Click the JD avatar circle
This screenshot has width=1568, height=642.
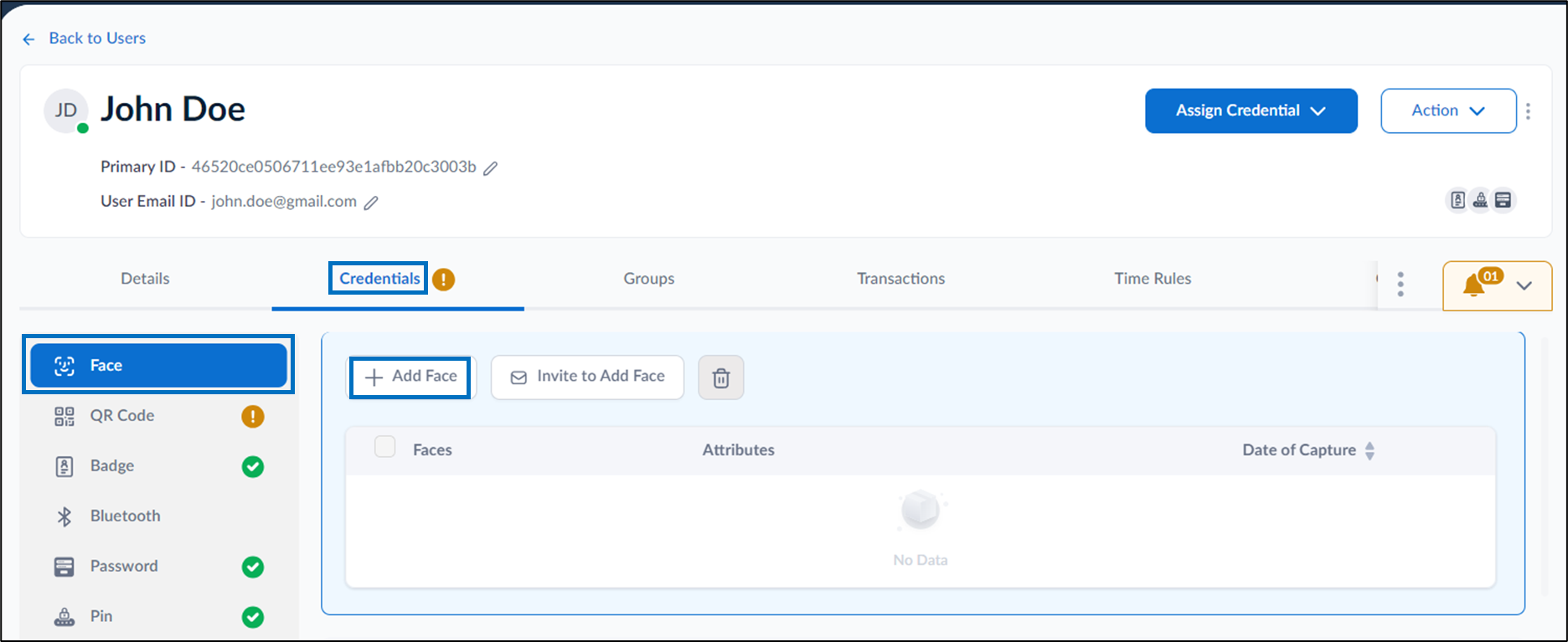click(66, 110)
